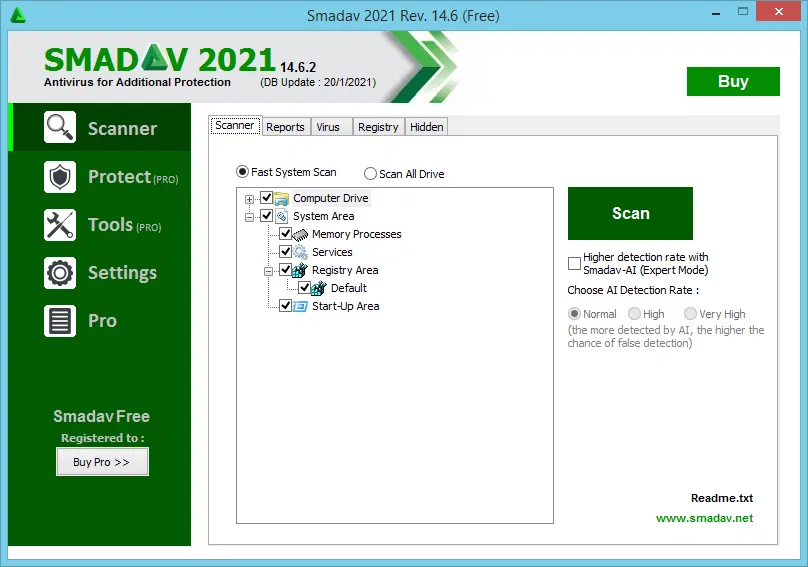Click the Default registry cube icon

point(319,288)
